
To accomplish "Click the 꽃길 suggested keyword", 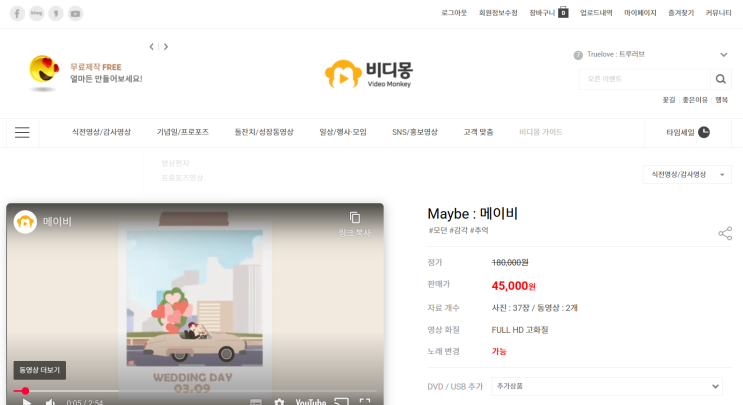I will point(669,100).
